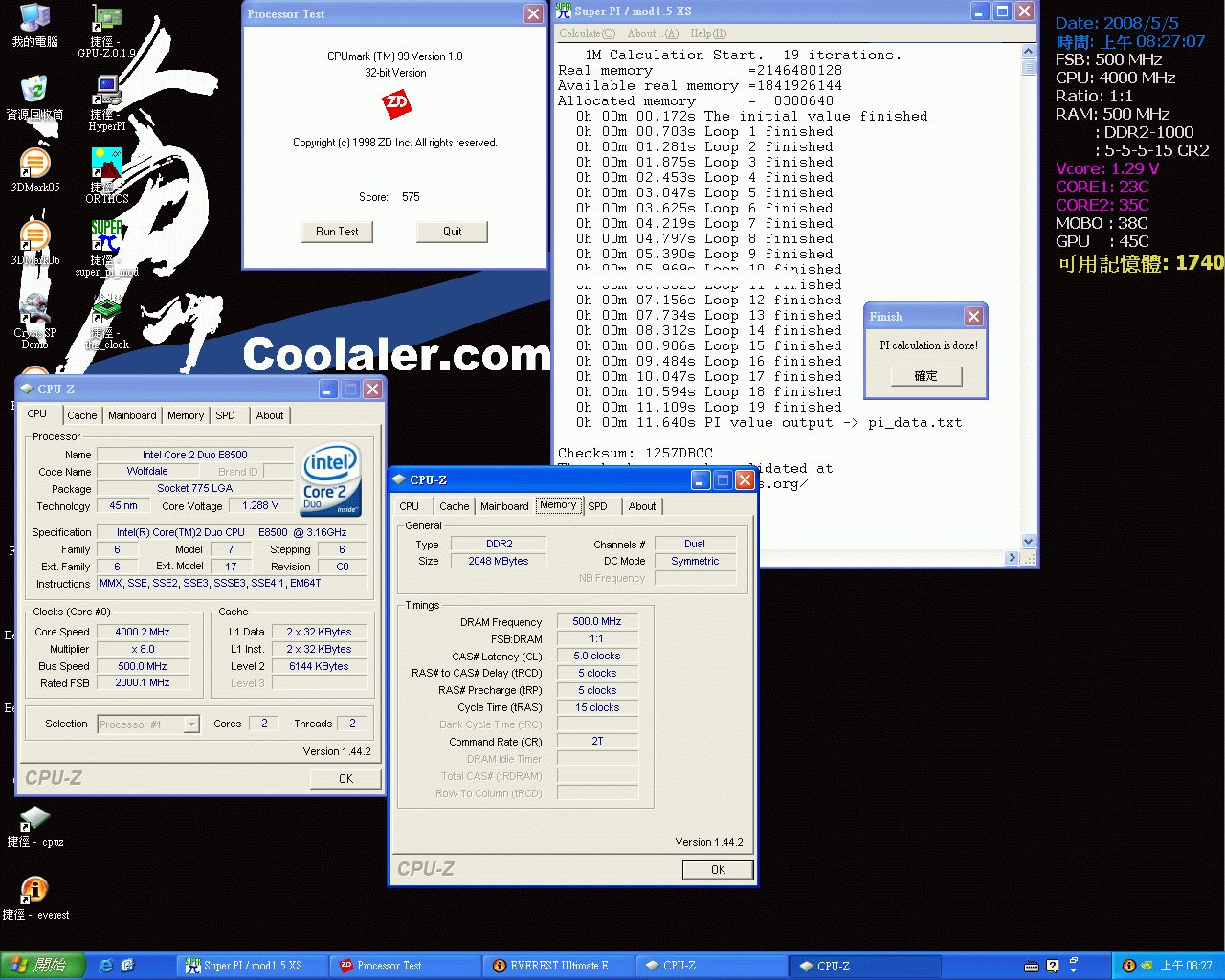Screen dimensions: 1225x980
Task: Click the Internet Explorer quick launch icon
Action: click(106, 966)
